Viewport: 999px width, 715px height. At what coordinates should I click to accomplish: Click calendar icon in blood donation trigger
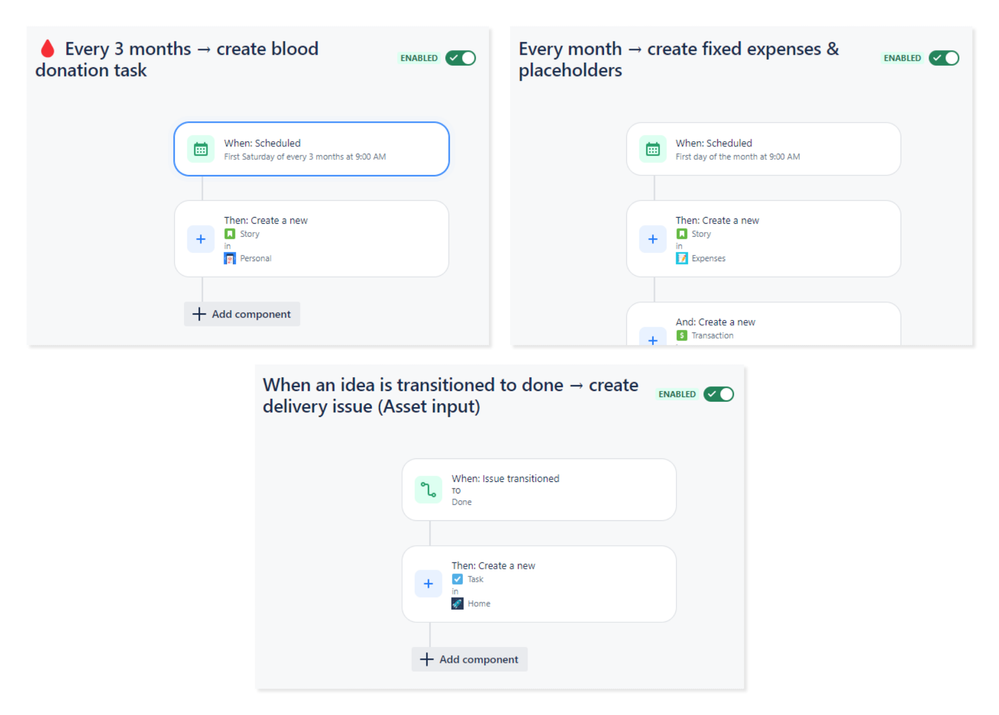click(201, 150)
